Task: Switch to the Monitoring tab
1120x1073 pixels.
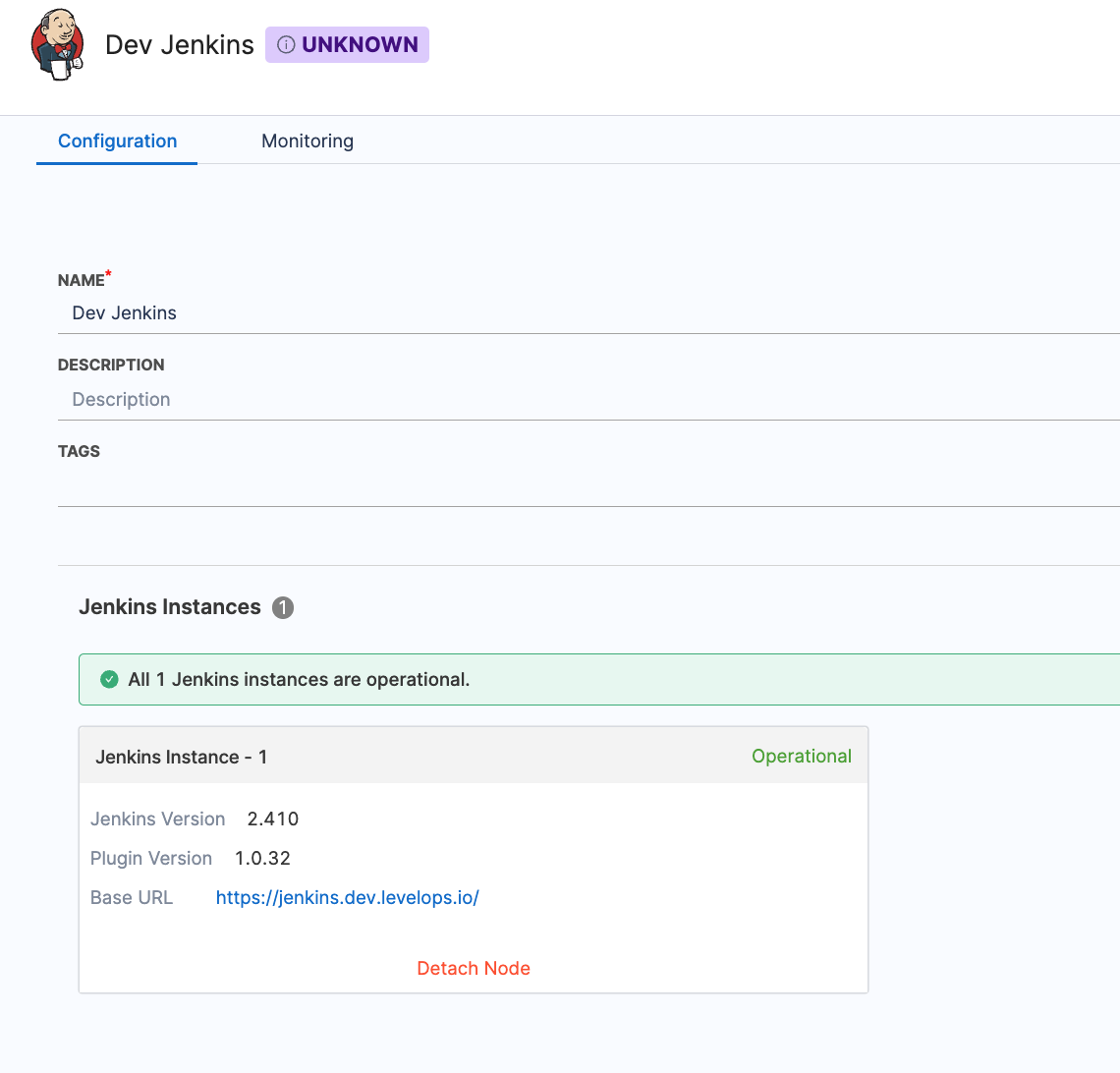Action: (x=308, y=141)
